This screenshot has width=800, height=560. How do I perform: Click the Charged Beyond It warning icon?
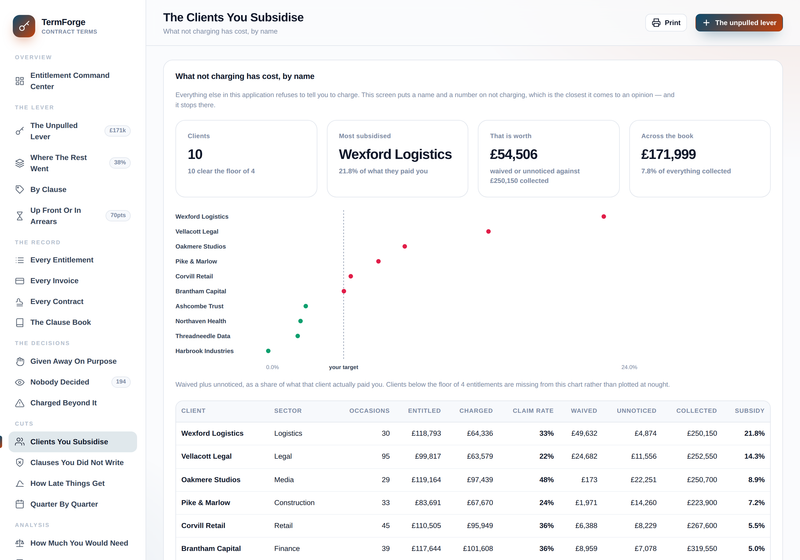pyautogui.click(x=19, y=403)
